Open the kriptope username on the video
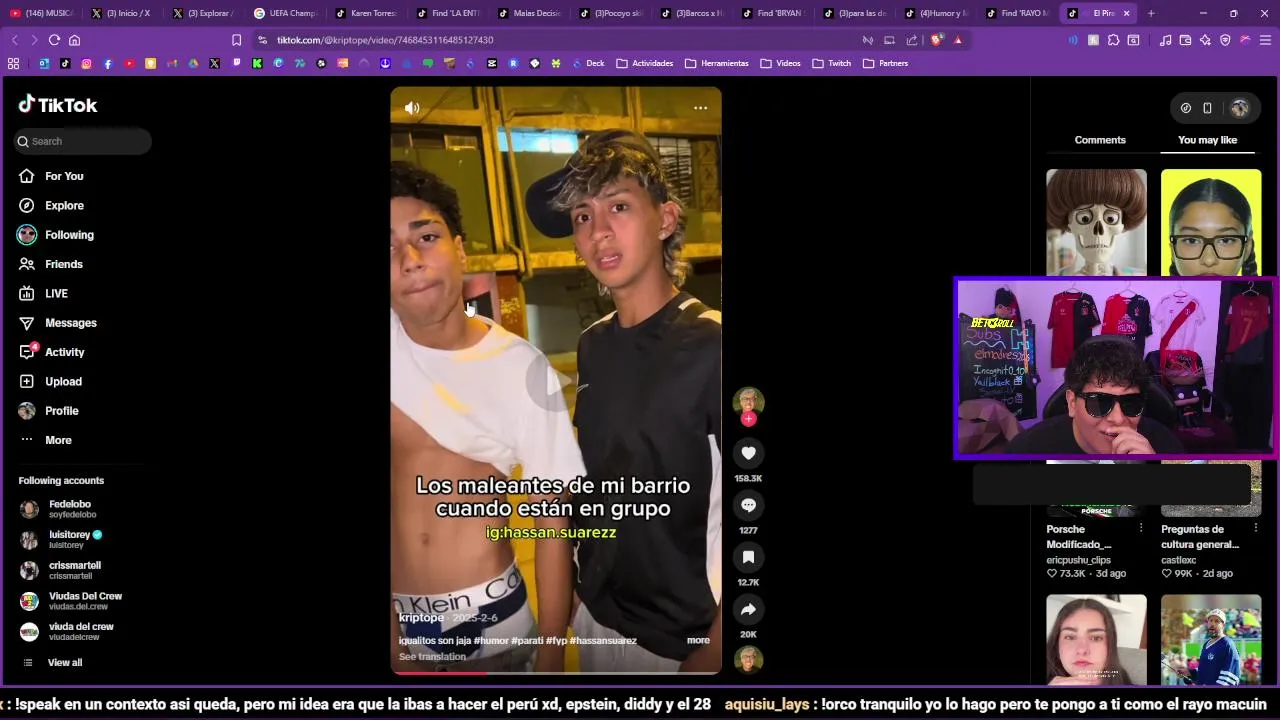The width and height of the screenshot is (1280, 720). point(421,618)
